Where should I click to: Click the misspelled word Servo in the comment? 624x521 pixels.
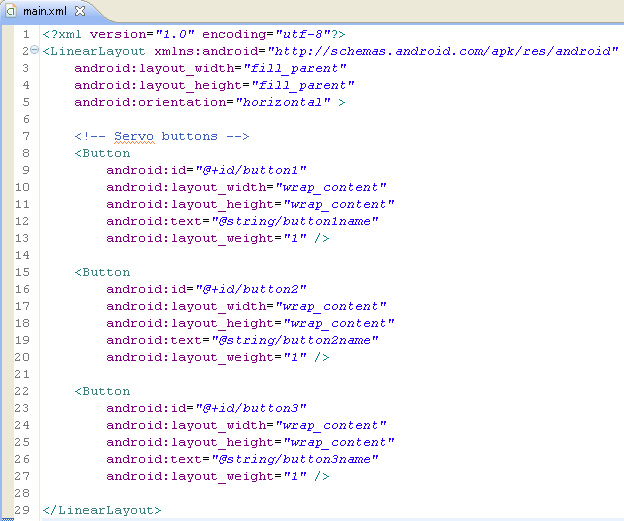(134, 136)
